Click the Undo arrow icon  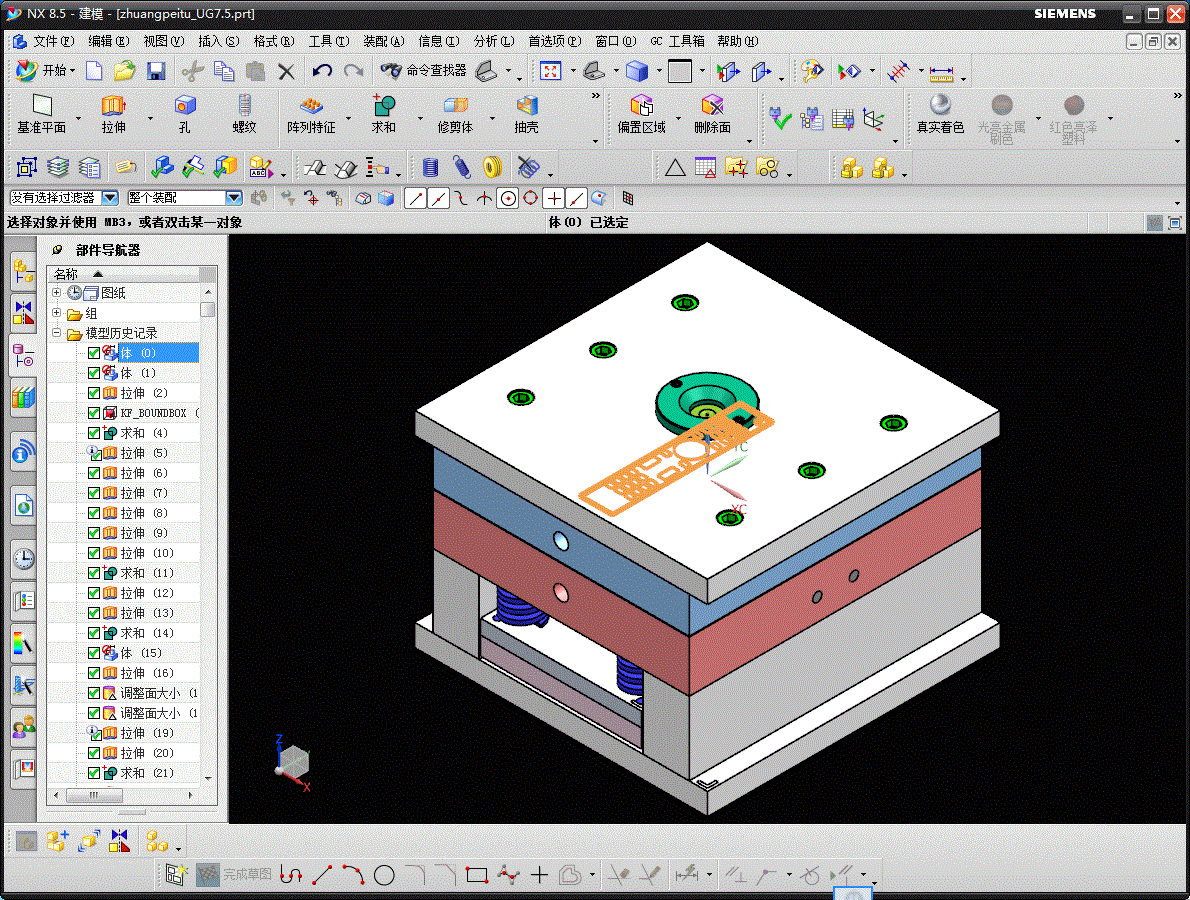[x=322, y=71]
